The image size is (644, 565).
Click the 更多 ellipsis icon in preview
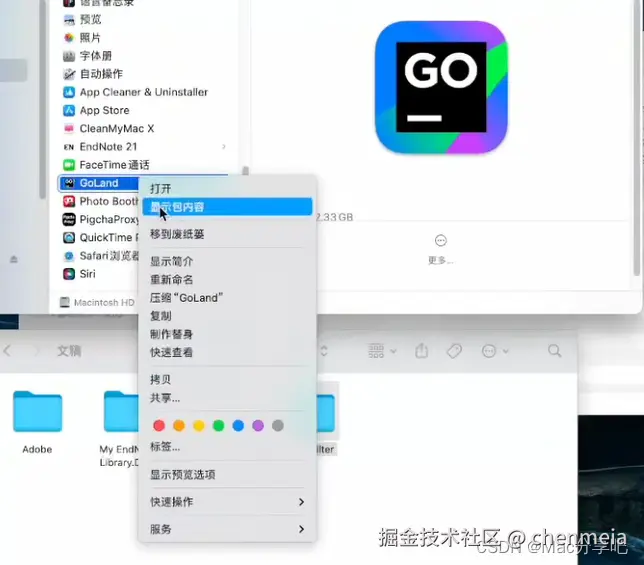click(x=441, y=240)
